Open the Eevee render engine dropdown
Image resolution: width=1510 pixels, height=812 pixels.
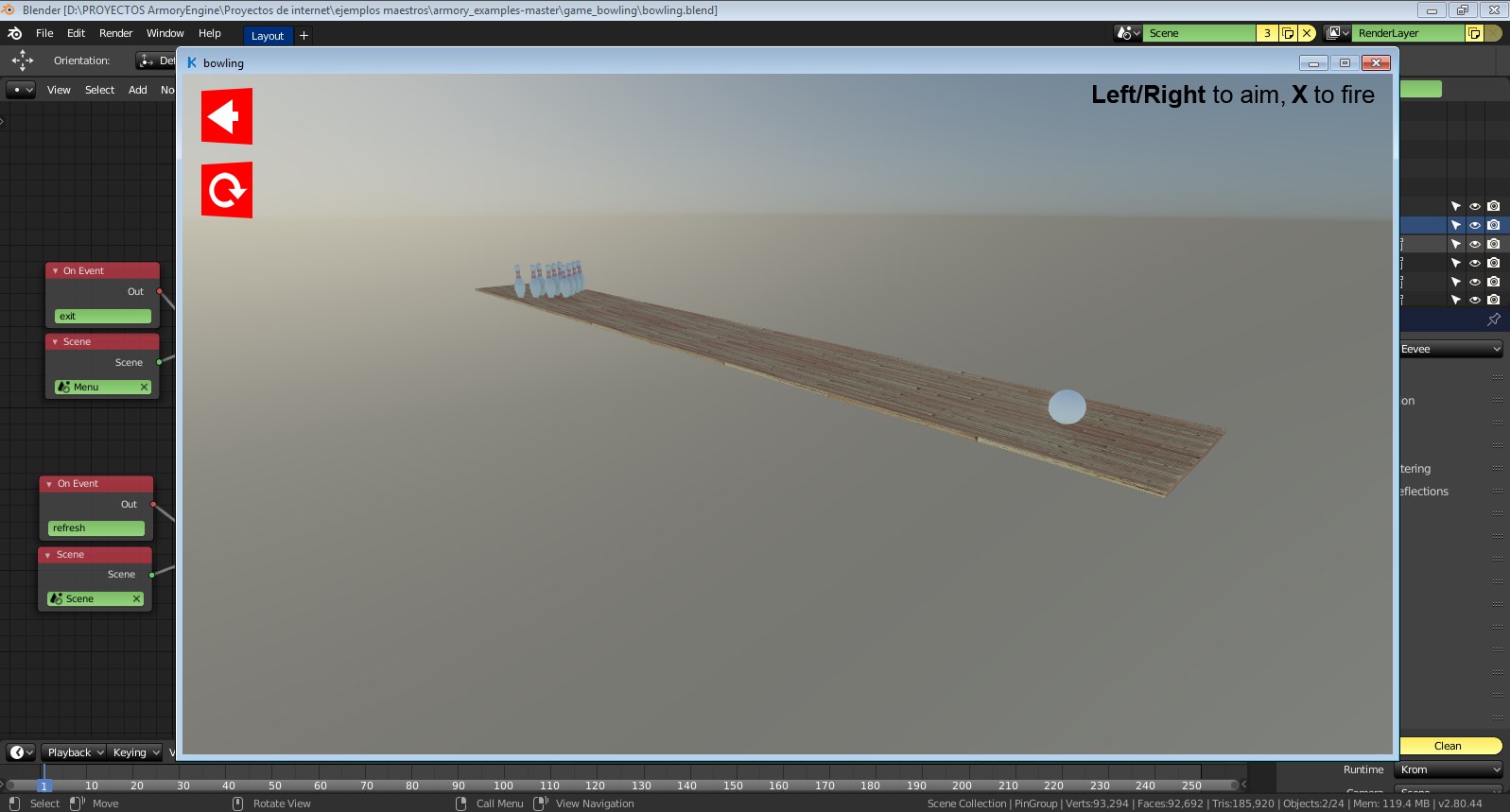(1450, 349)
